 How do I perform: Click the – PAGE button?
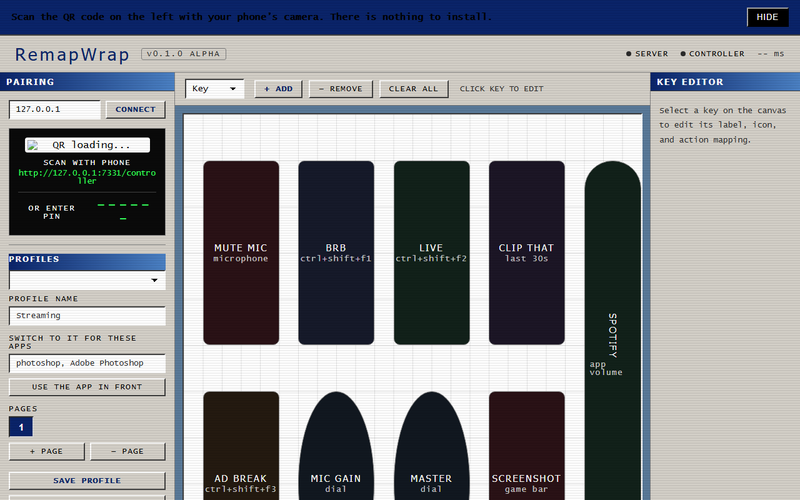tap(128, 452)
